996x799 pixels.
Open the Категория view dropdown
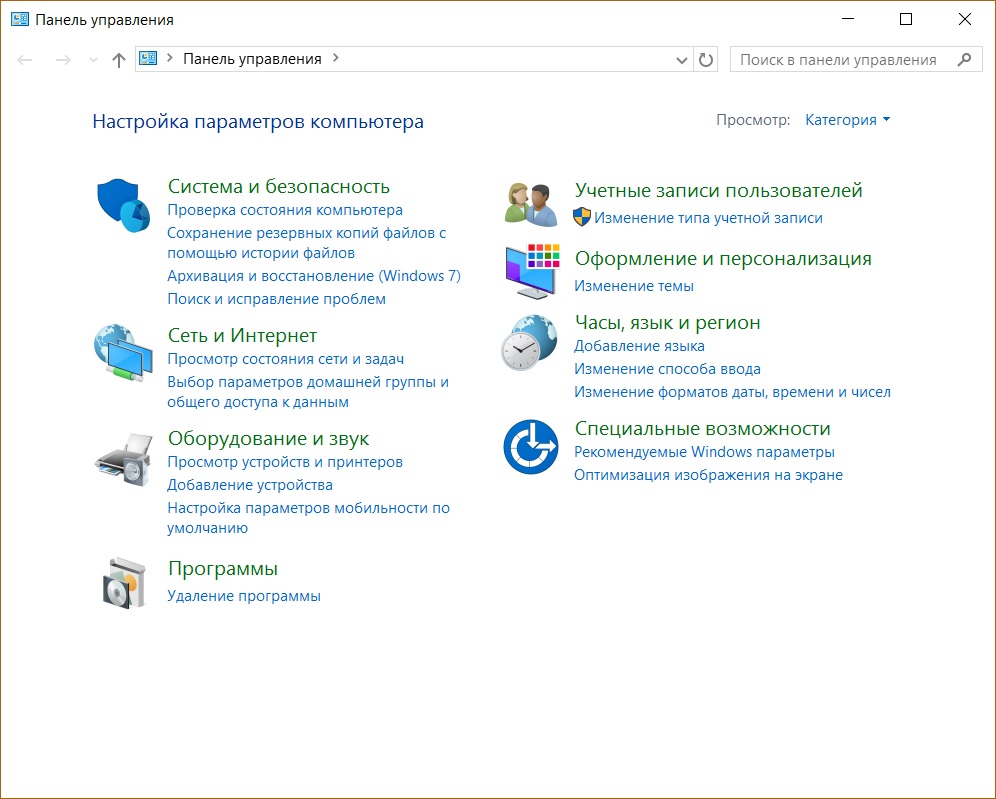coord(847,120)
